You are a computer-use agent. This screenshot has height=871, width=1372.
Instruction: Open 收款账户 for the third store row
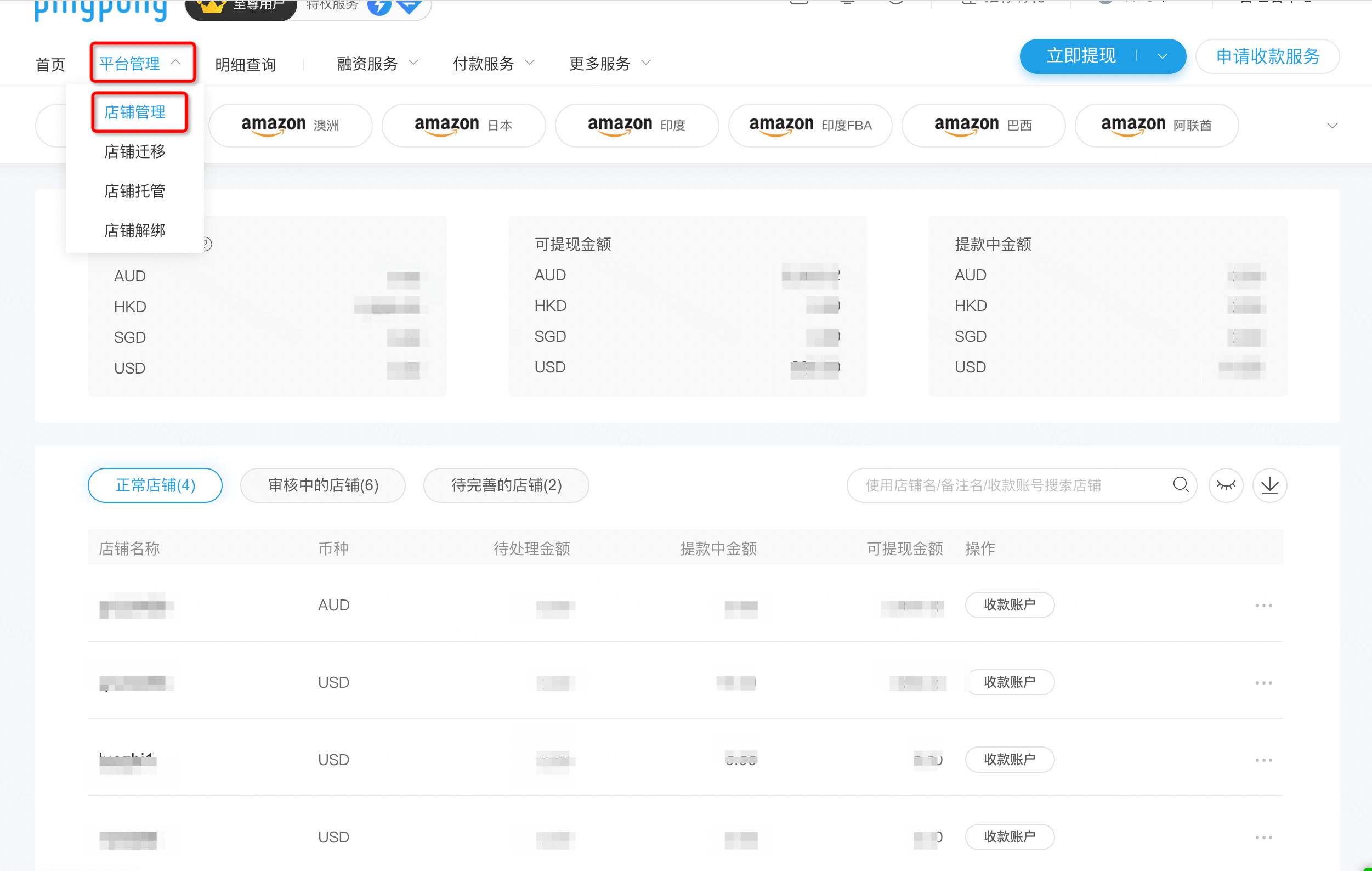(1010, 760)
